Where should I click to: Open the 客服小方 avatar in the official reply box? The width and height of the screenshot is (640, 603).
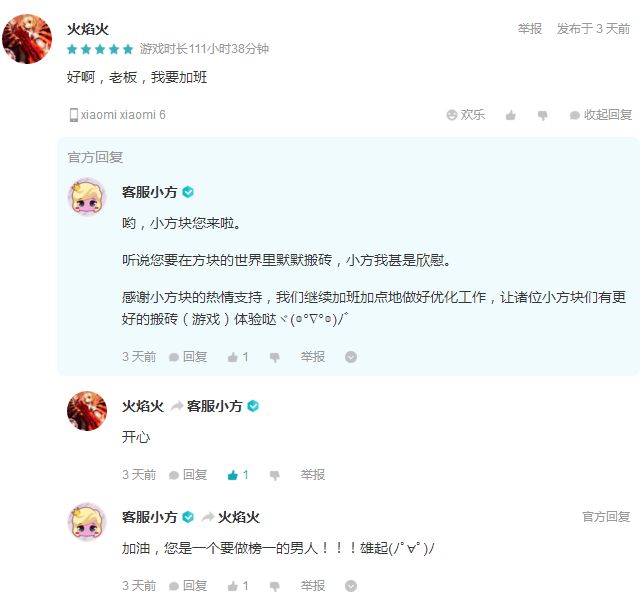coord(87,198)
